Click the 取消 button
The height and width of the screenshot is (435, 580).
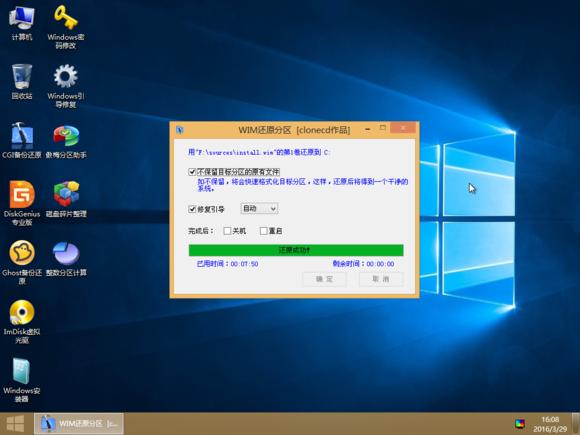pyautogui.click(x=381, y=279)
